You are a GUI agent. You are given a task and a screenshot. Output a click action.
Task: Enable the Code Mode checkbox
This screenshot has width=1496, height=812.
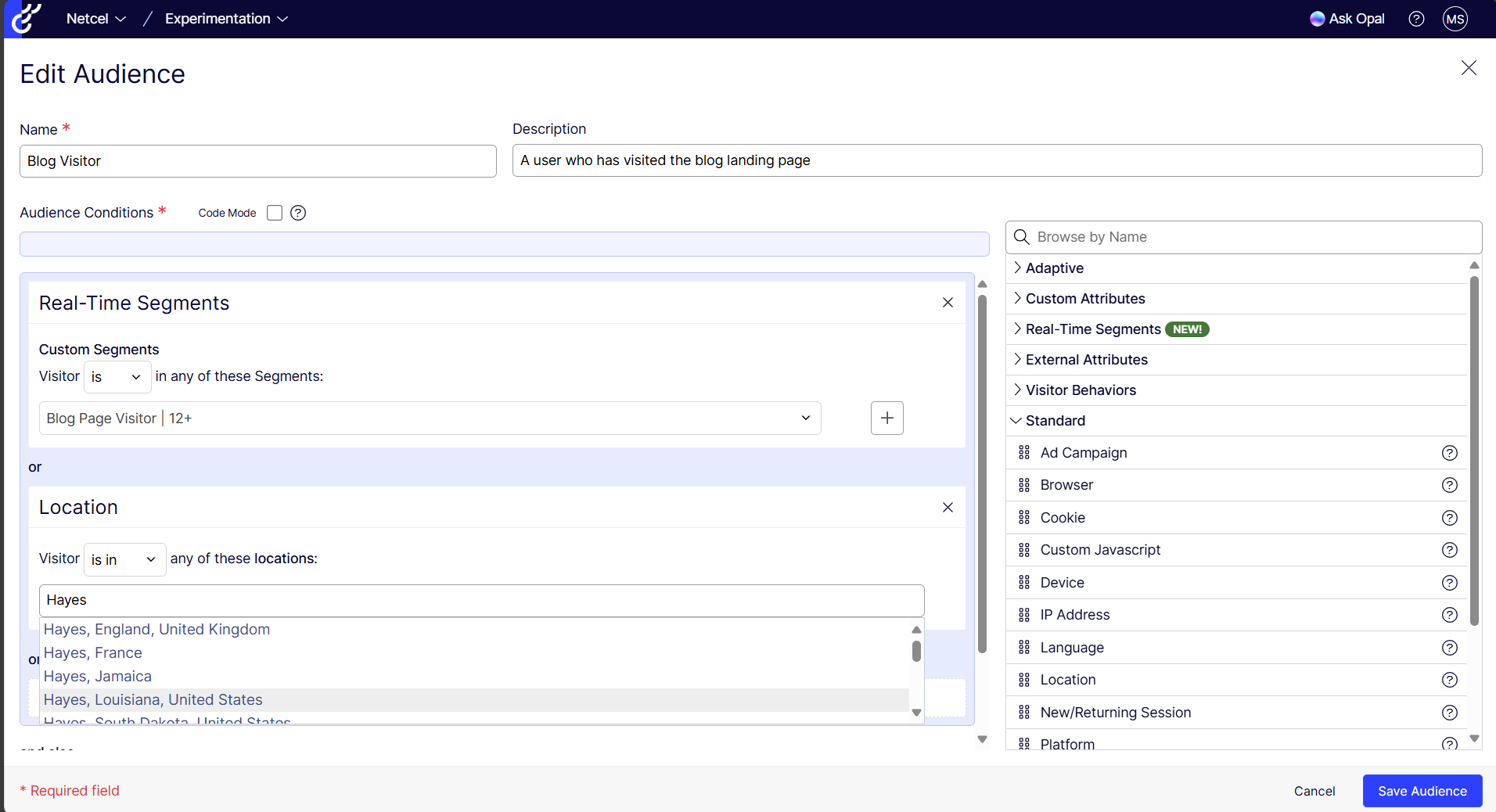point(275,213)
